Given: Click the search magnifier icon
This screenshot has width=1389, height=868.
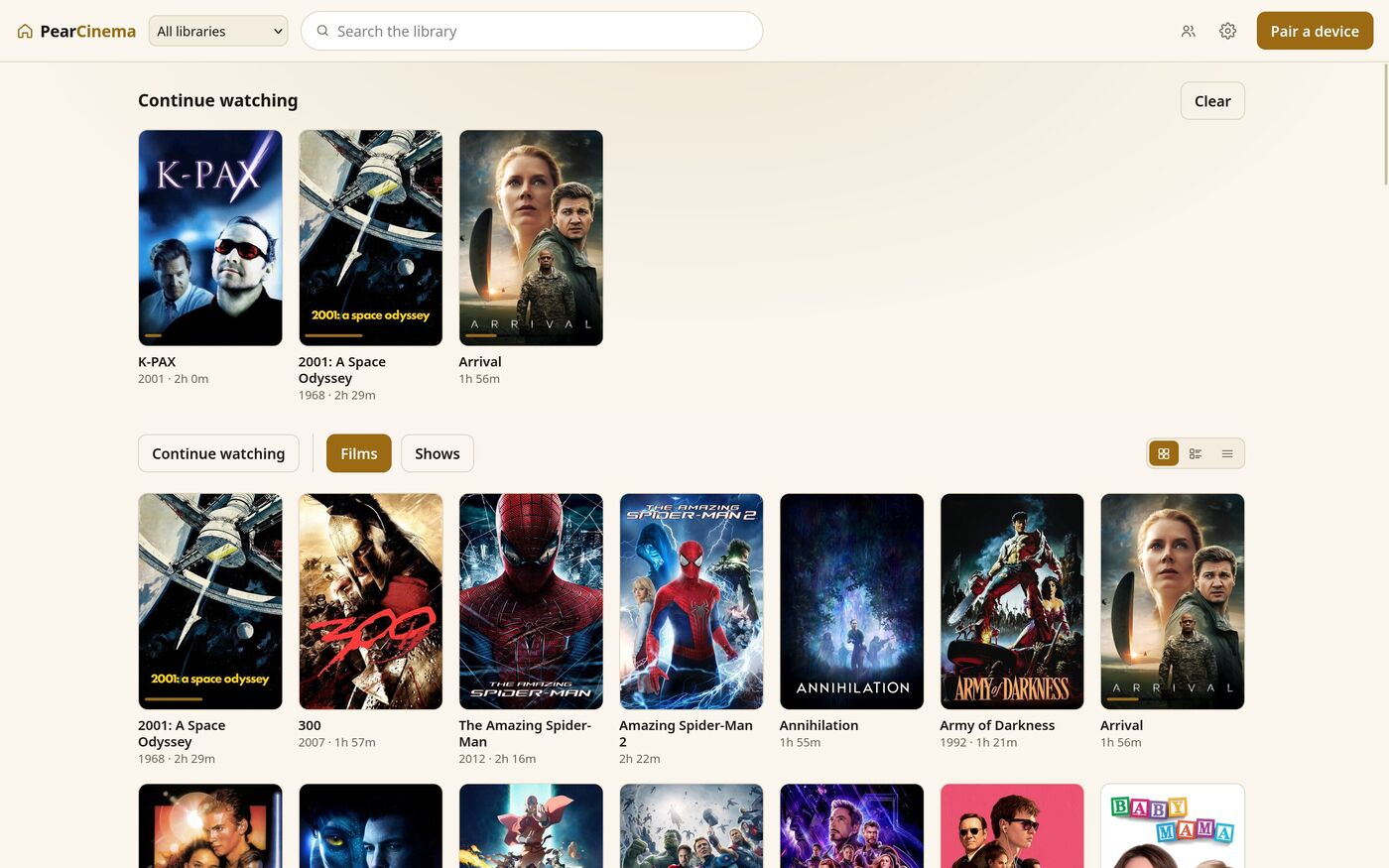Looking at the screenshot, I should [x=322, y=31].
